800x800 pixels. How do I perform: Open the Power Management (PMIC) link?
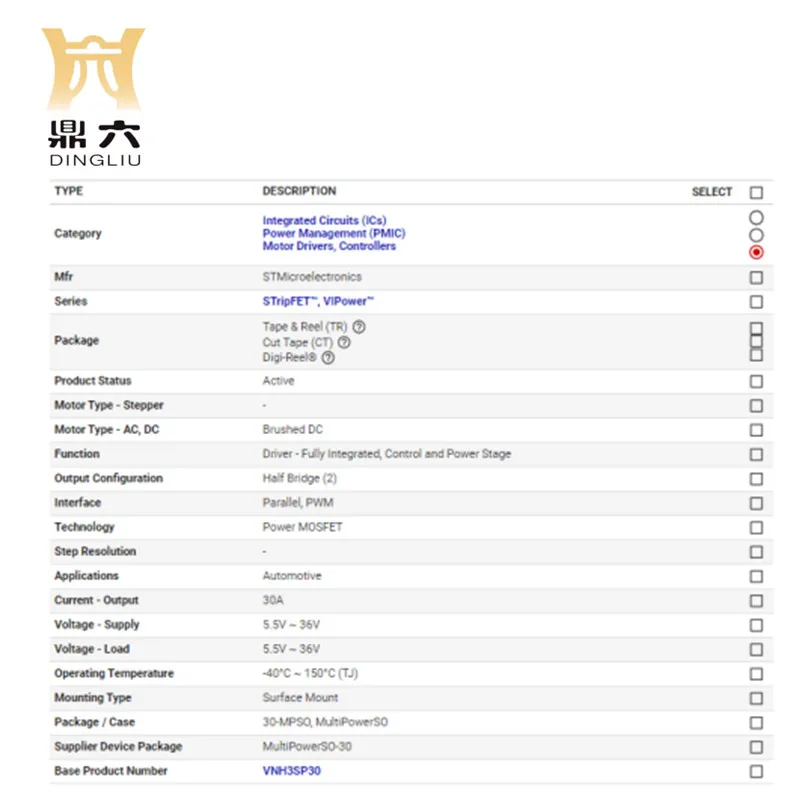click(x=334, y=233)
